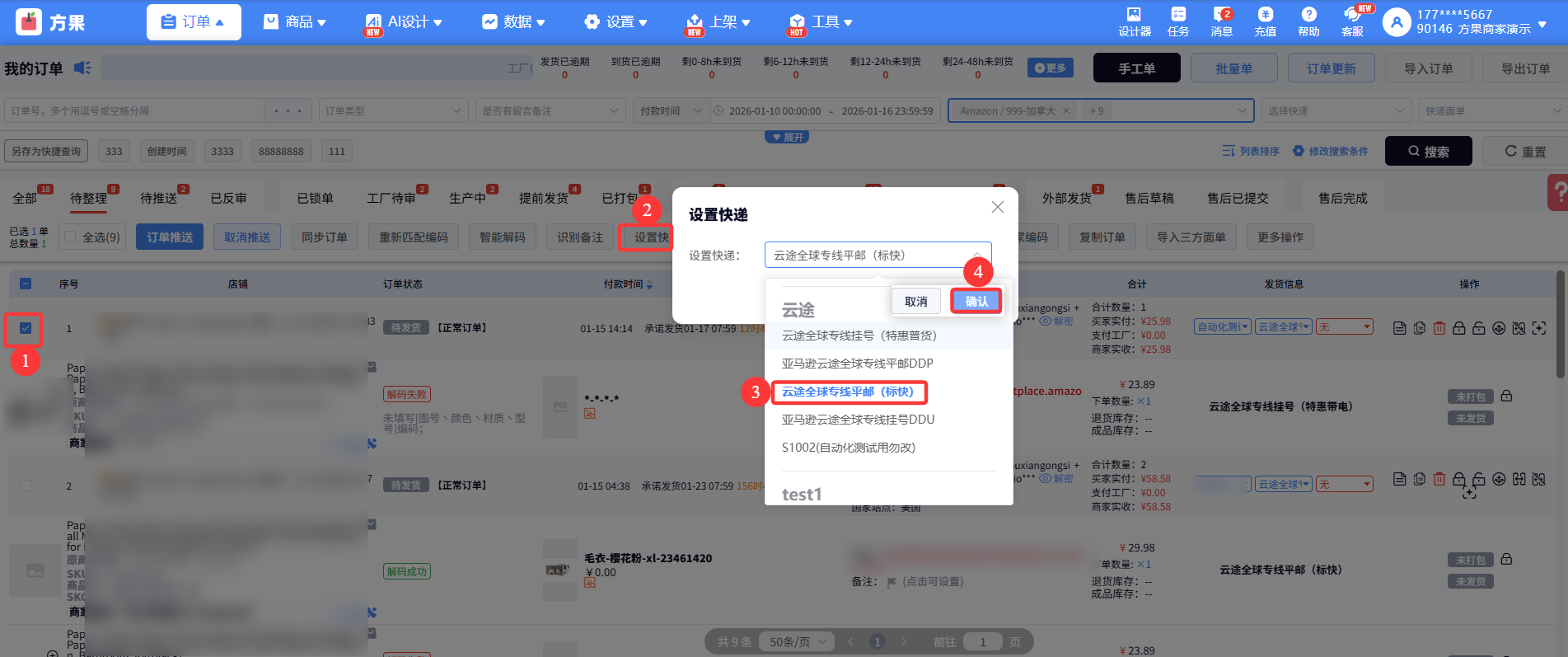1568x657 pixels.
Task: Click the 修改搜索条件 link
Action: 1331,151
